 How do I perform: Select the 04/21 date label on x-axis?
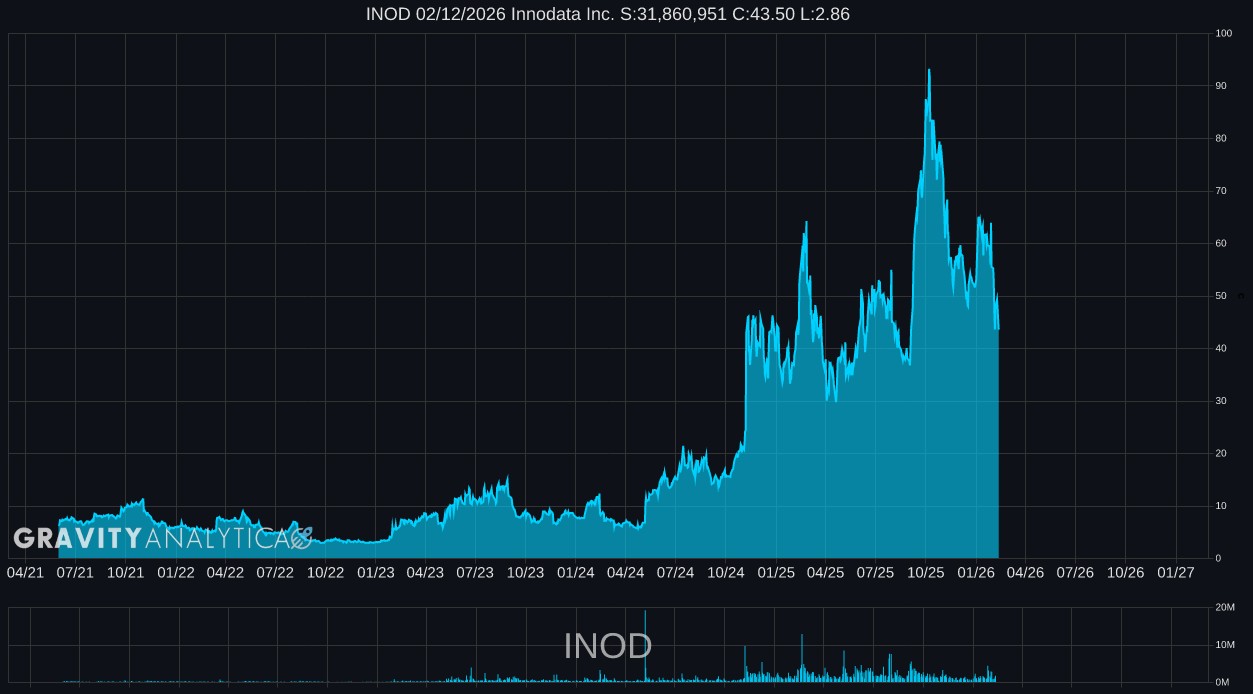coord(25,573)
